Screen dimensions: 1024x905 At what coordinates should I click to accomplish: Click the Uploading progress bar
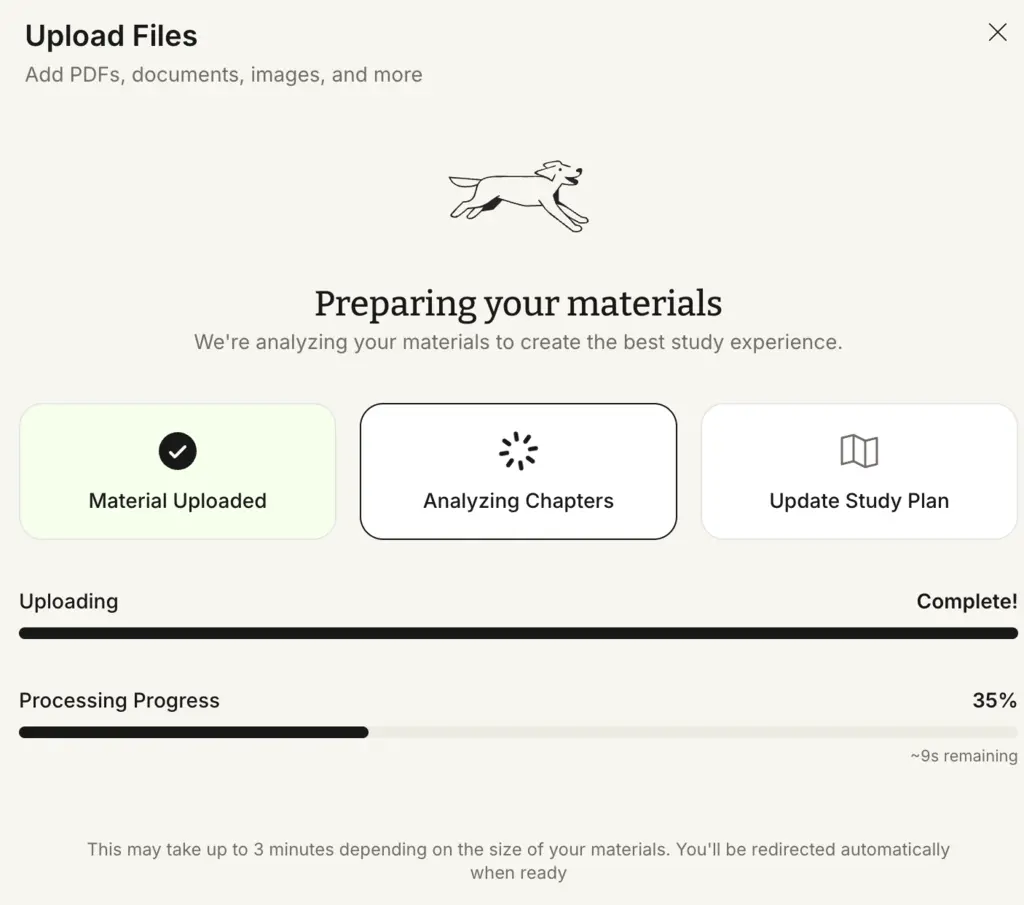(x=519, y=633)
